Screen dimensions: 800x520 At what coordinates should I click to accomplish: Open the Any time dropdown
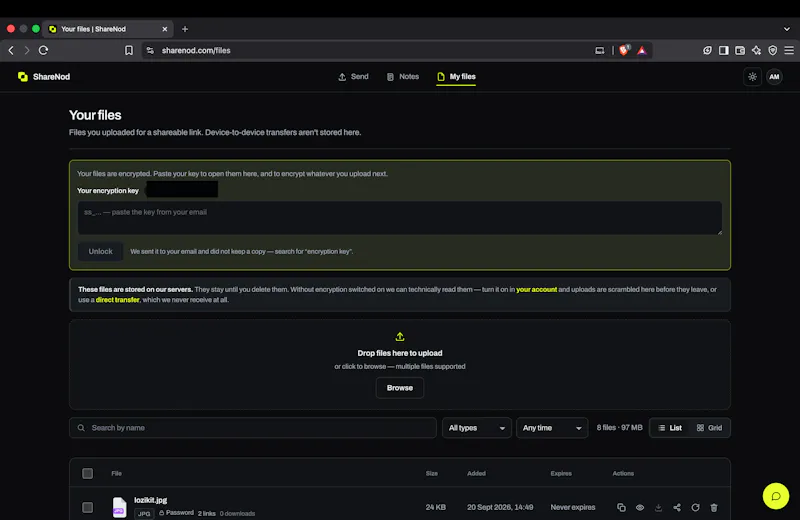(x=552, y=428)
